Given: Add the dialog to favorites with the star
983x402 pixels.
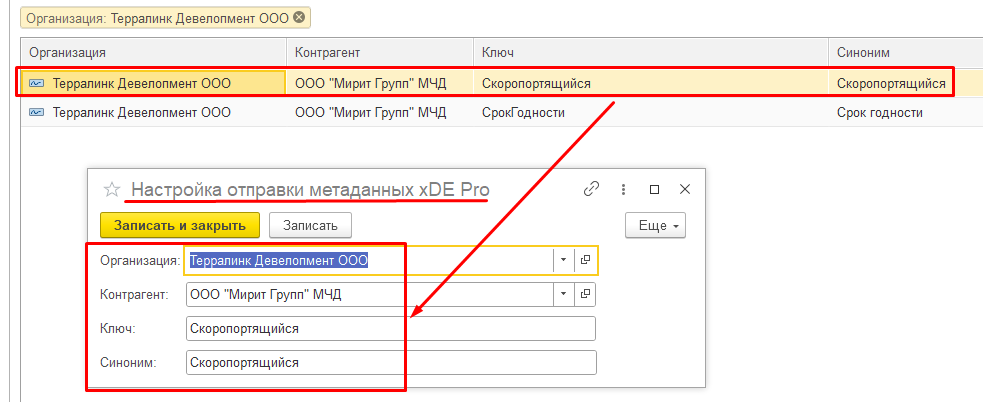Looking at the screenshot, I should (112, 189).
